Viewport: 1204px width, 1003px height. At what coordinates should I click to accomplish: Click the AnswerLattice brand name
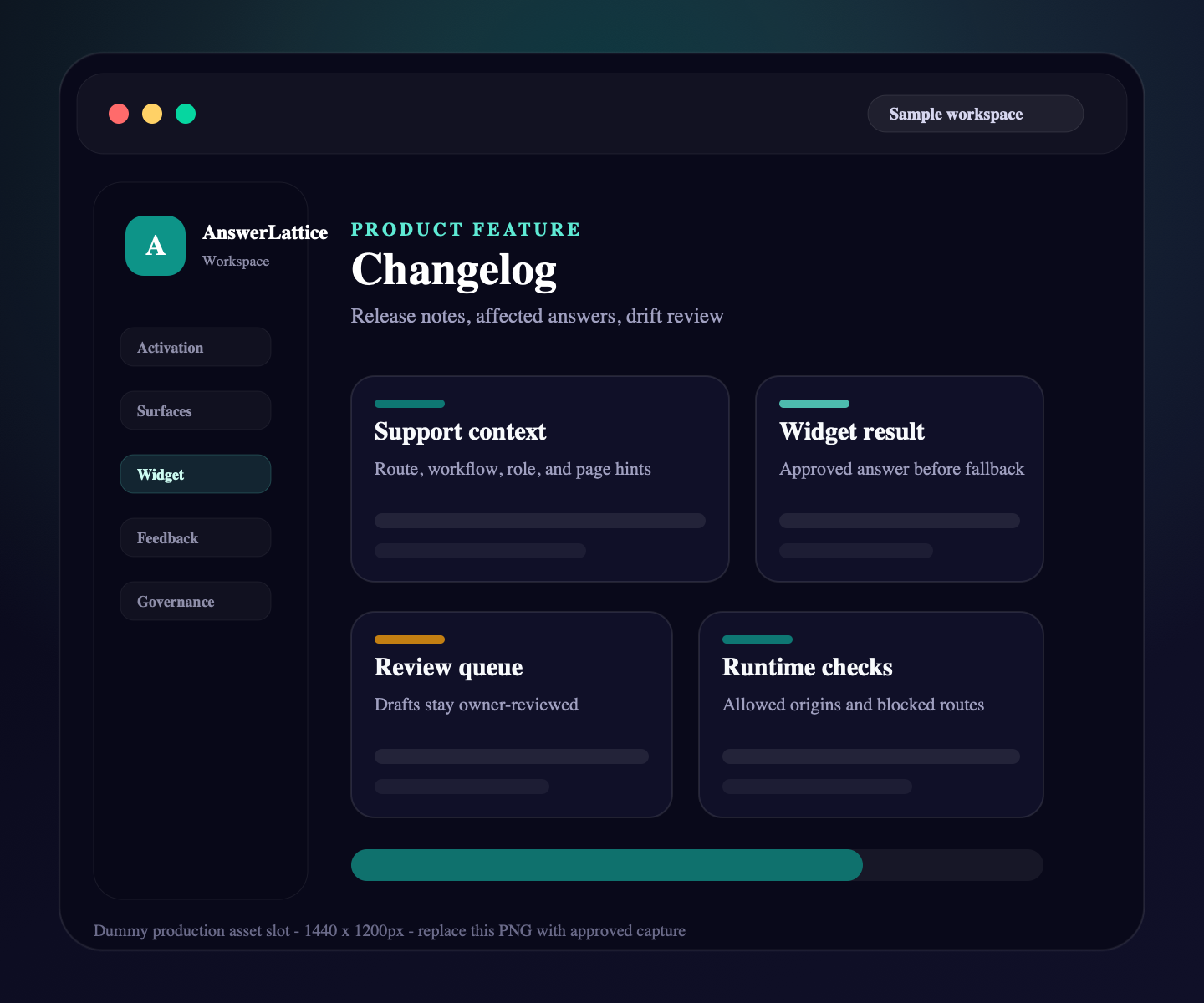[265, 232]
